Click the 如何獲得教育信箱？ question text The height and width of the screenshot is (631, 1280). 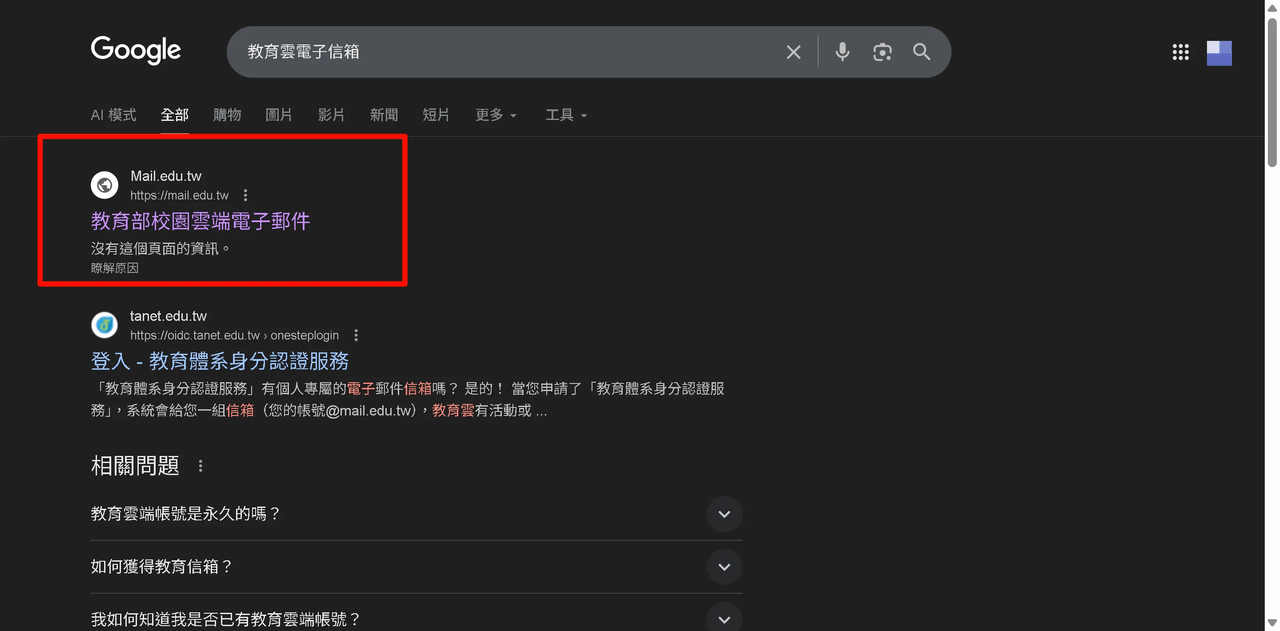(162, 567)
